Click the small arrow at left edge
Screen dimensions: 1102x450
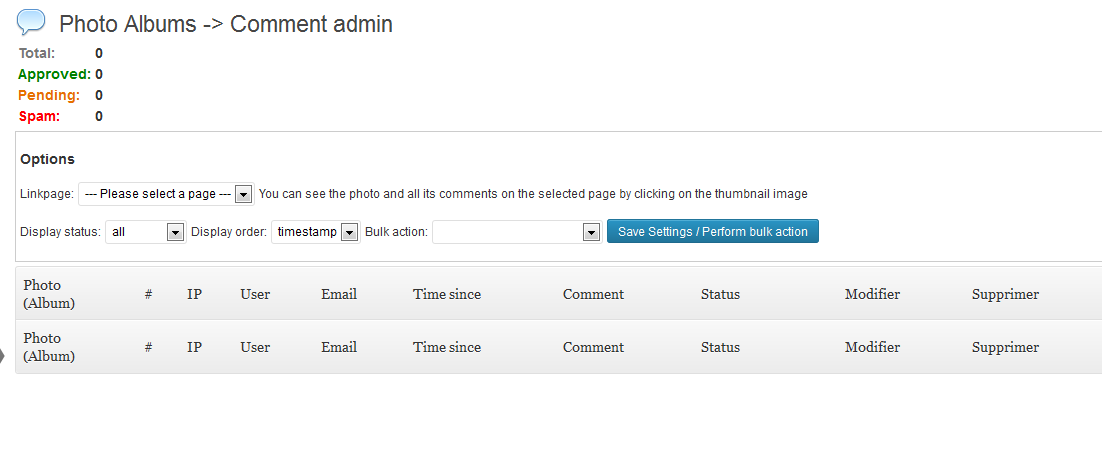click(x=2, y=356)
